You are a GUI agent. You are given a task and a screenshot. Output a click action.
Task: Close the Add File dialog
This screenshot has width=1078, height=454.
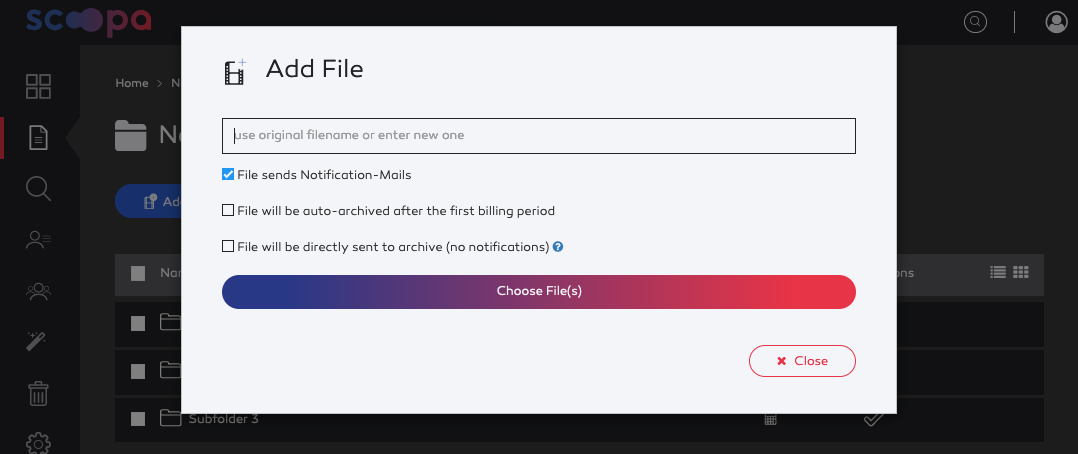tap(802, 361)
